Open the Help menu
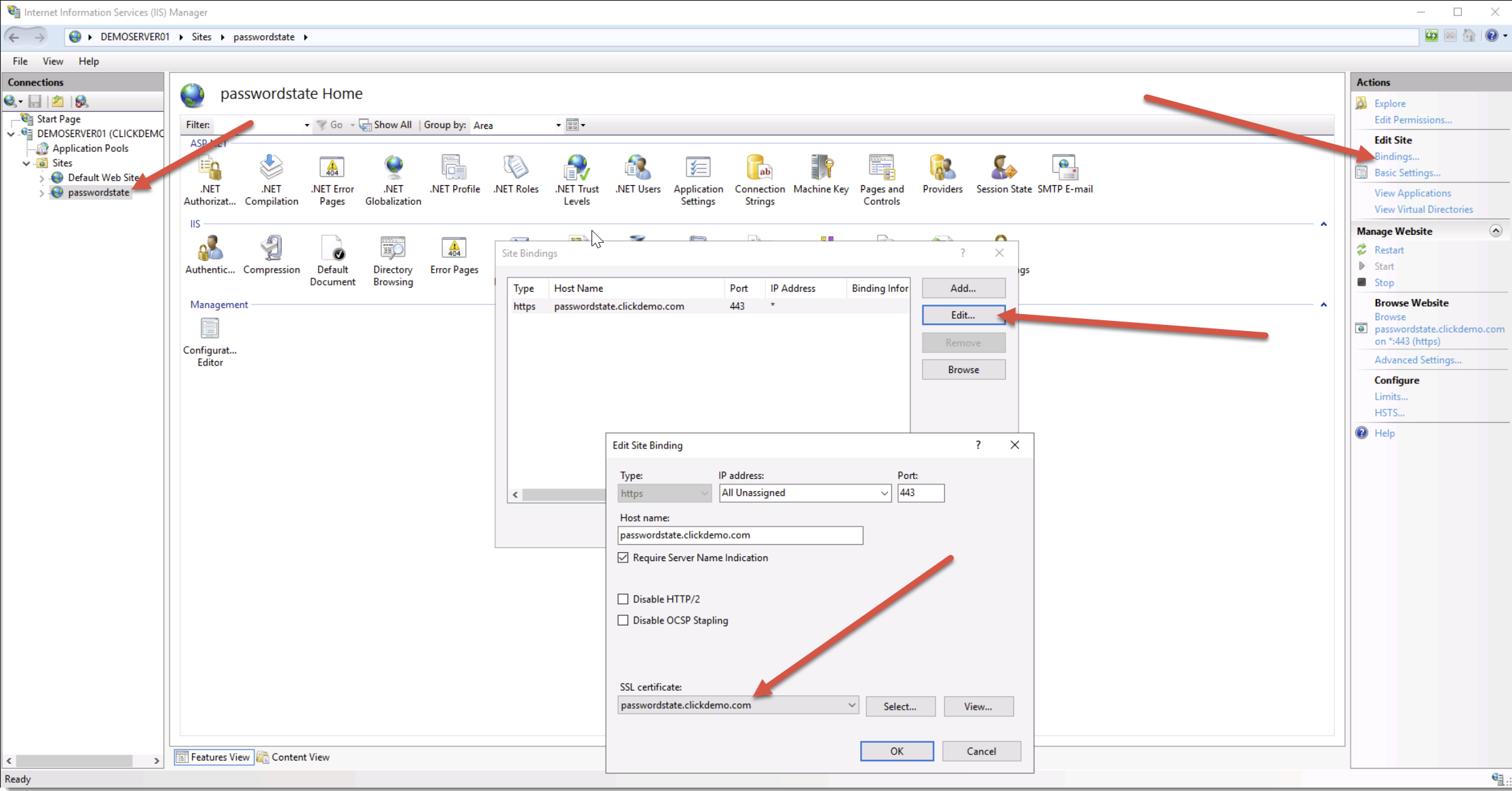 [x=89, y=61]
